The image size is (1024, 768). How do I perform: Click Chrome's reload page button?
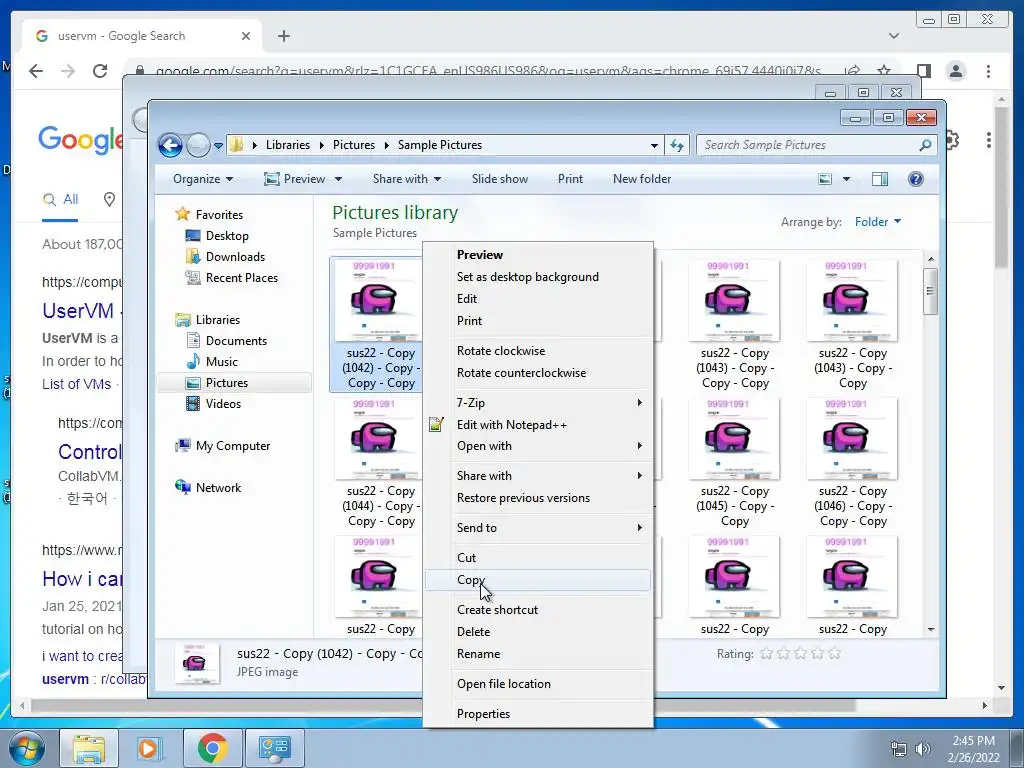[x=99, y=71]
